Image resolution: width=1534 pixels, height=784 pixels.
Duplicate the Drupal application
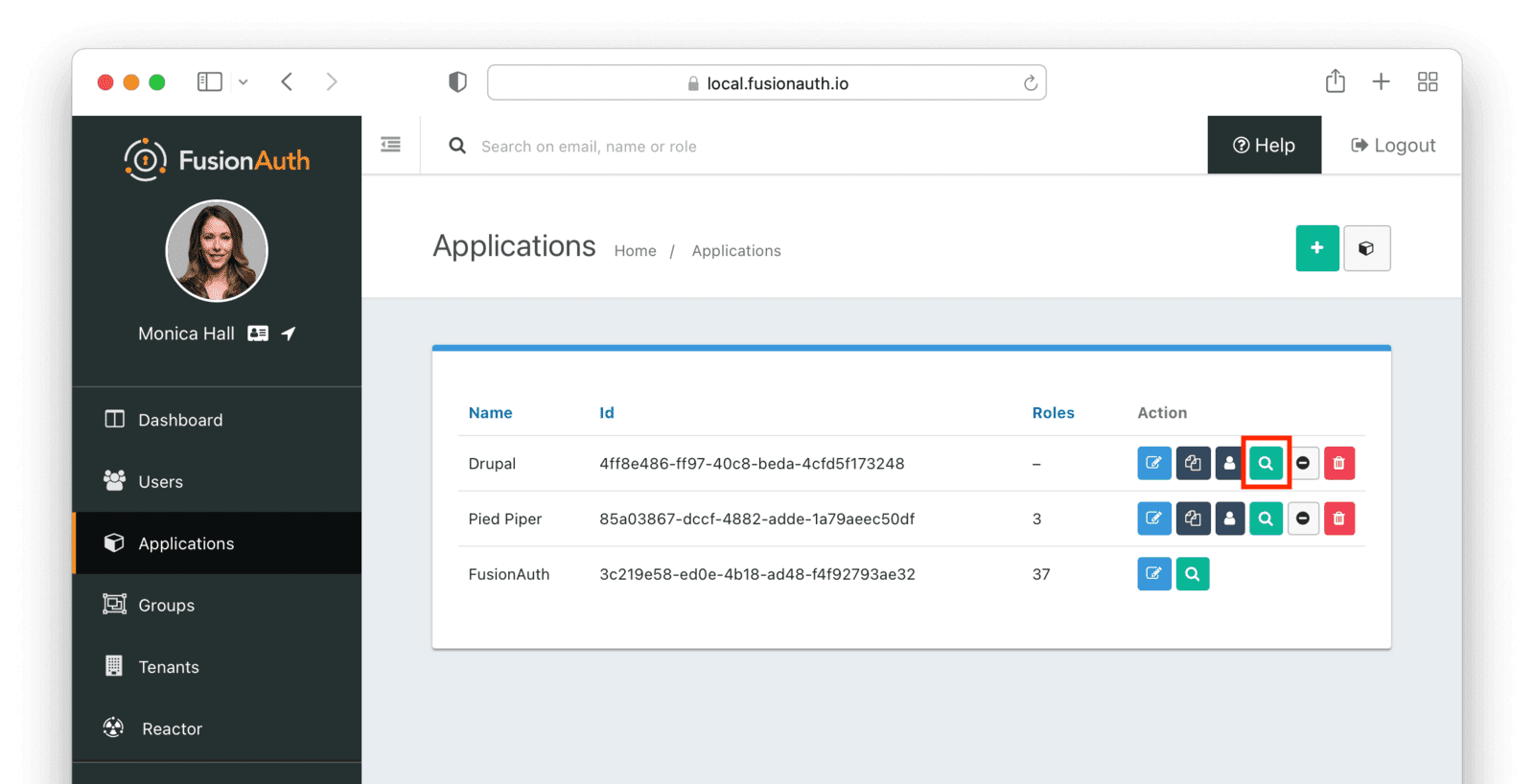tap(1193, 463)
